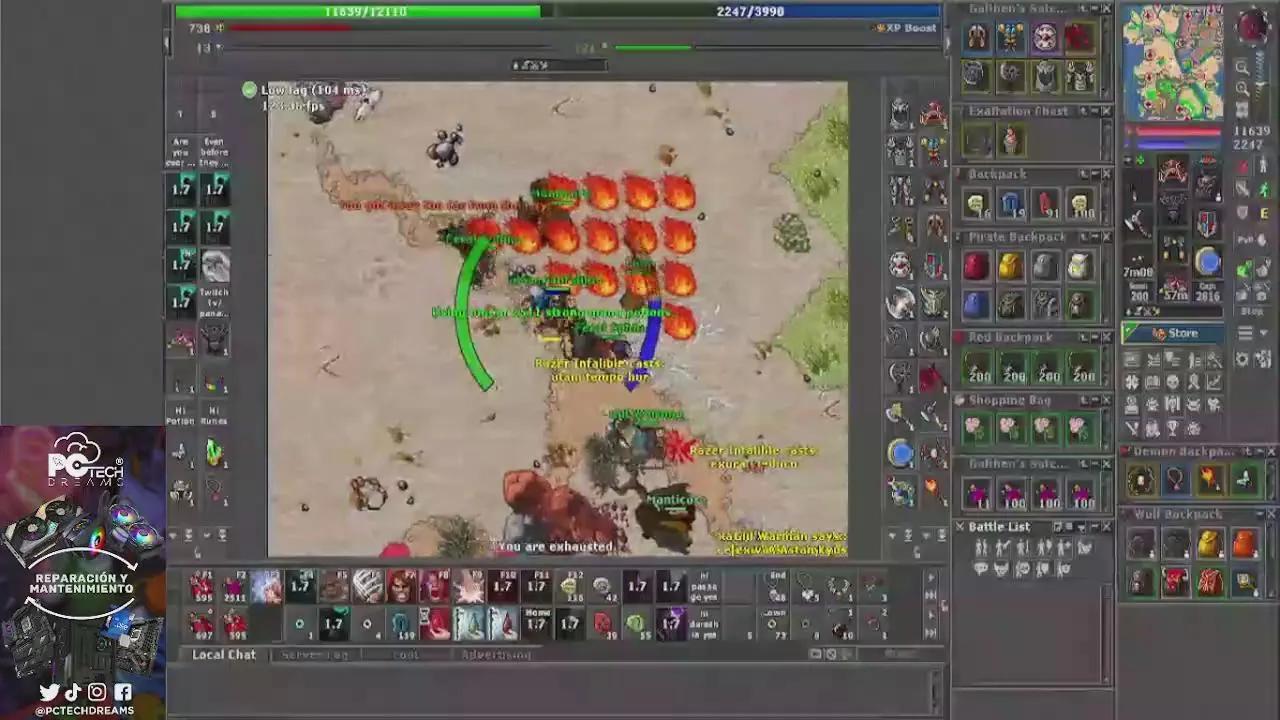Enable offensive red fight mode

pyautogui.click(x=1243, y=167)
